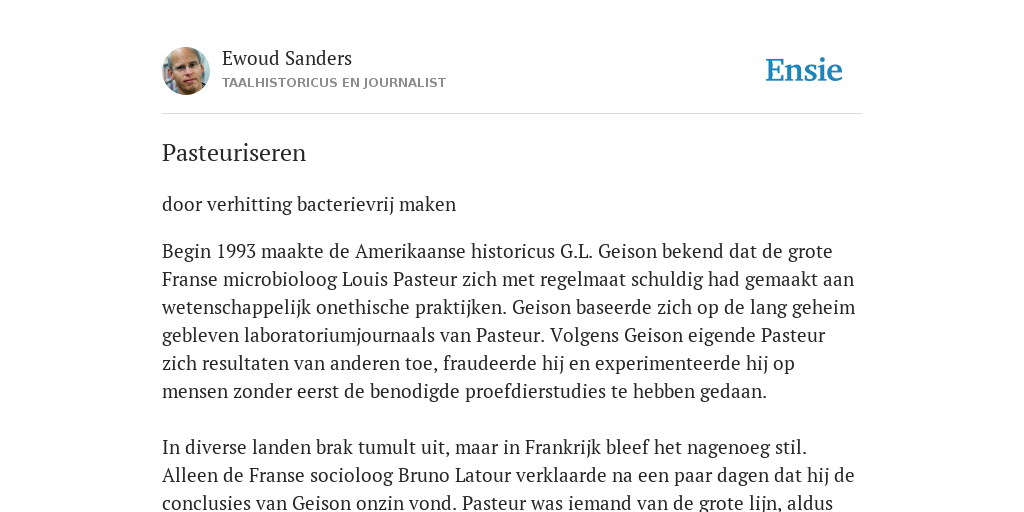Click the definition 'door verhitting bacterievrij maken'

click(x=309, y=204)
